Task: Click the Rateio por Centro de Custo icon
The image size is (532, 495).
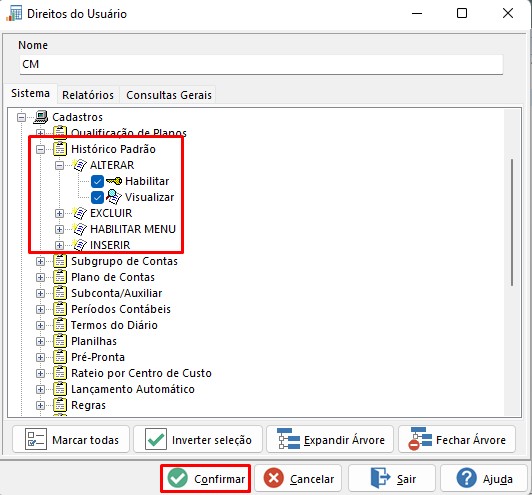Action: (x=60, y=373)
